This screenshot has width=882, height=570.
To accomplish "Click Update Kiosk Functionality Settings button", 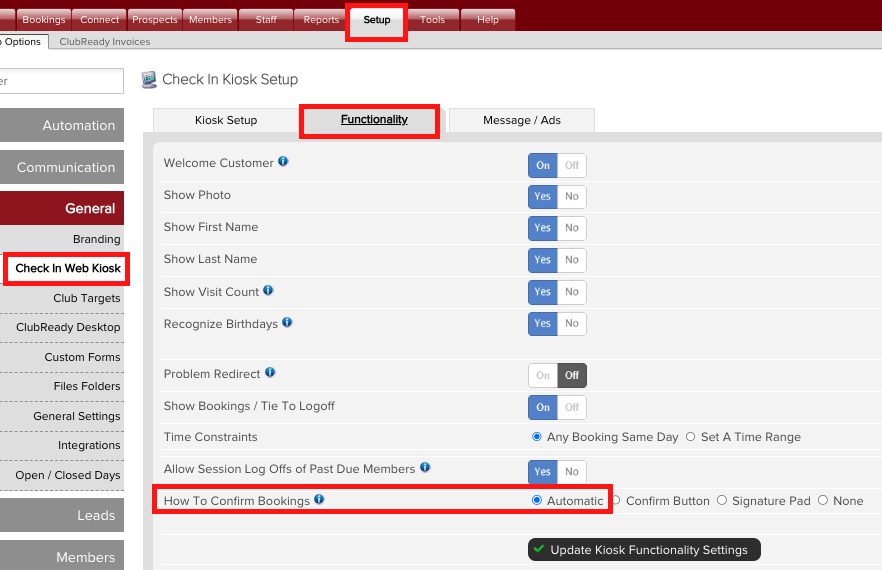I will [x=644, y=550].
